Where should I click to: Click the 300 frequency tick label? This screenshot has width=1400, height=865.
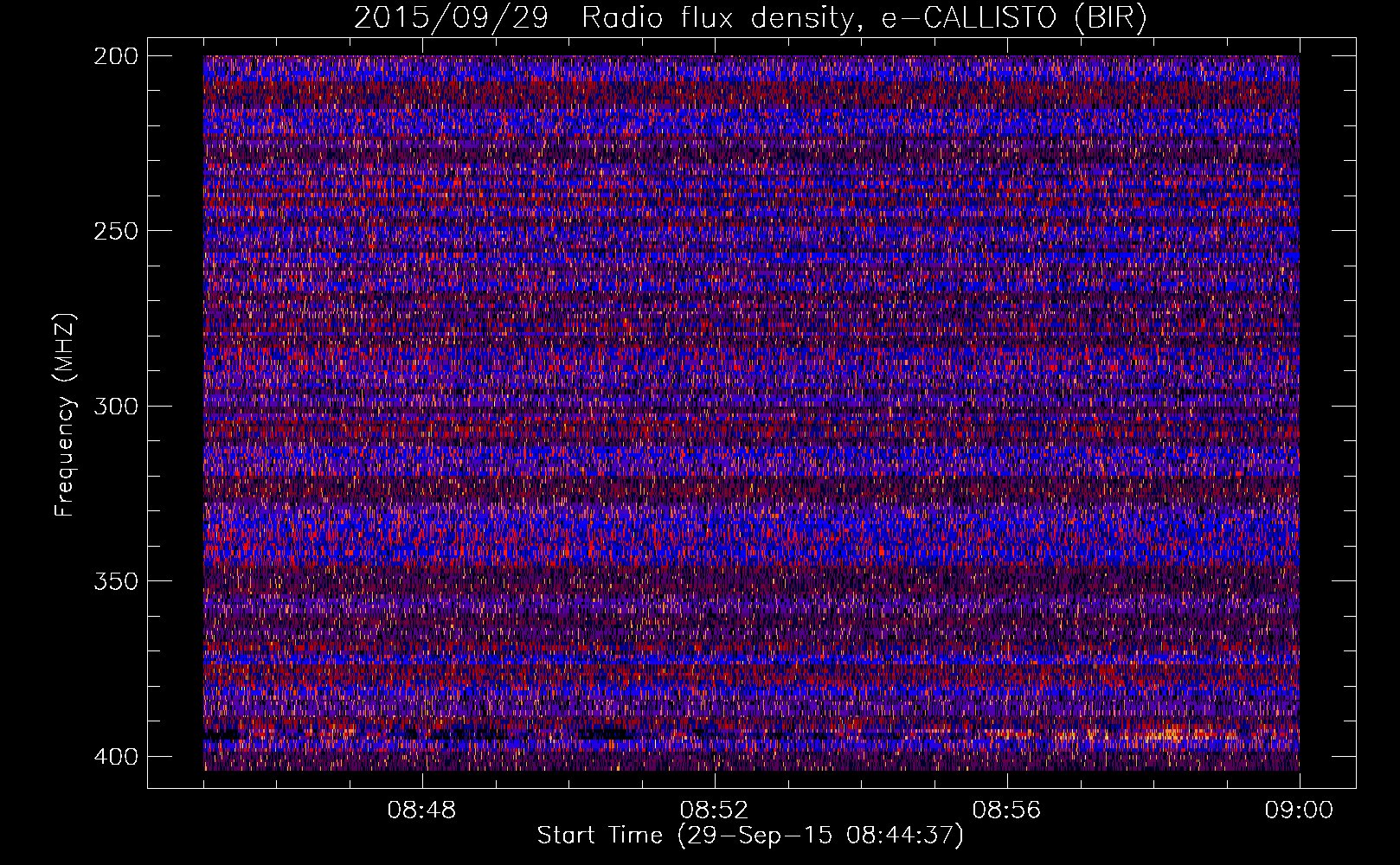[115, 406]
